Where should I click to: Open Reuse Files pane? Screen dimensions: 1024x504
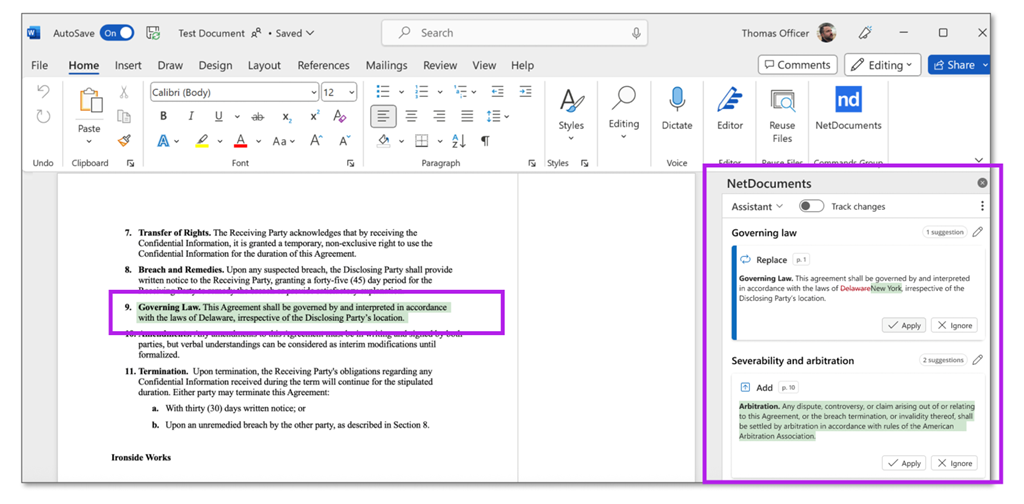point(782,116)
